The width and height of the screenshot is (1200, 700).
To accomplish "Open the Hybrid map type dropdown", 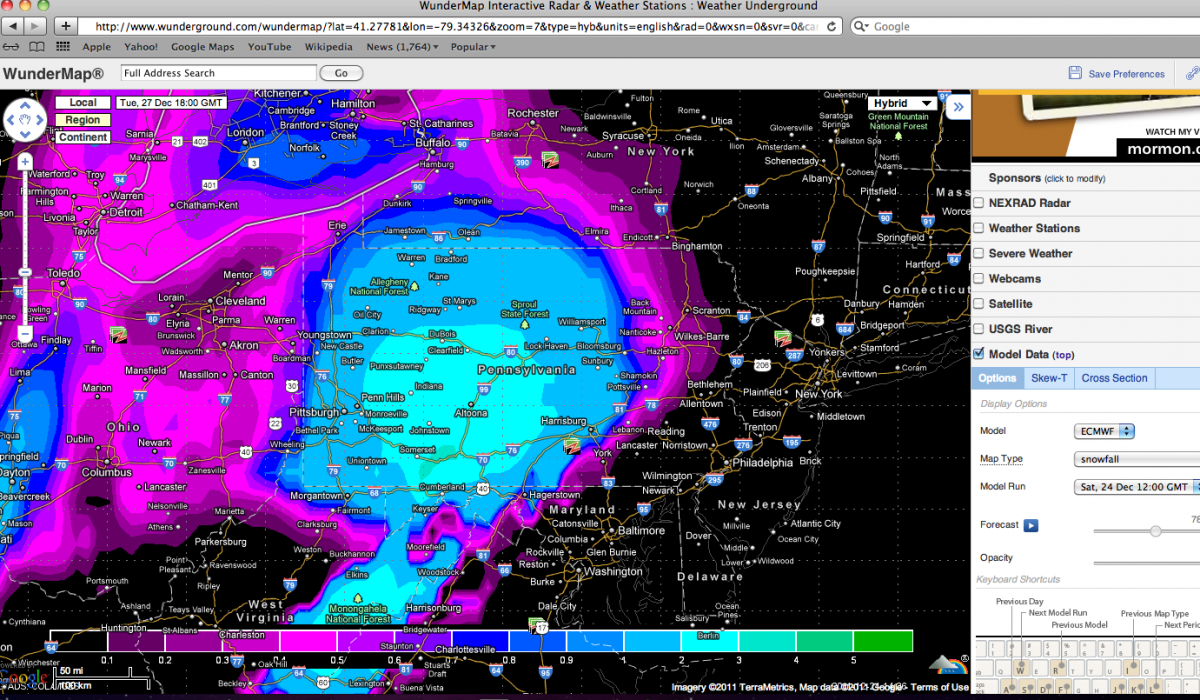I will [902, 103].
